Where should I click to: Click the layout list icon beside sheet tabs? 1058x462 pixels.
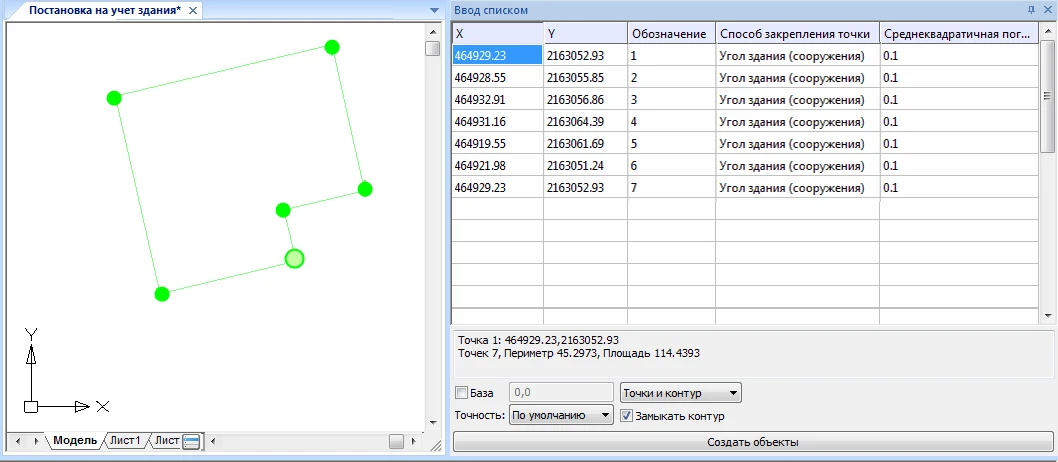point(192,441)
